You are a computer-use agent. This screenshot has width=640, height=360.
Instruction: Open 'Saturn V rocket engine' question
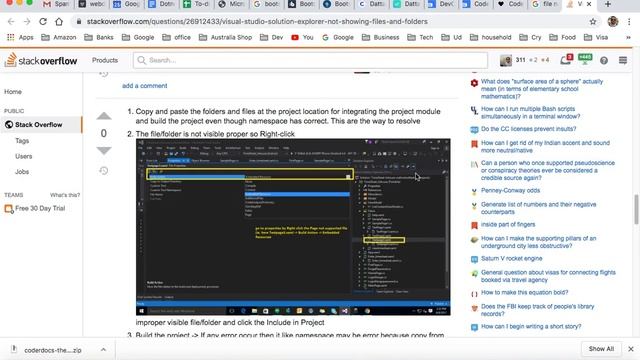pyautogui.click(x=511, y=259)
